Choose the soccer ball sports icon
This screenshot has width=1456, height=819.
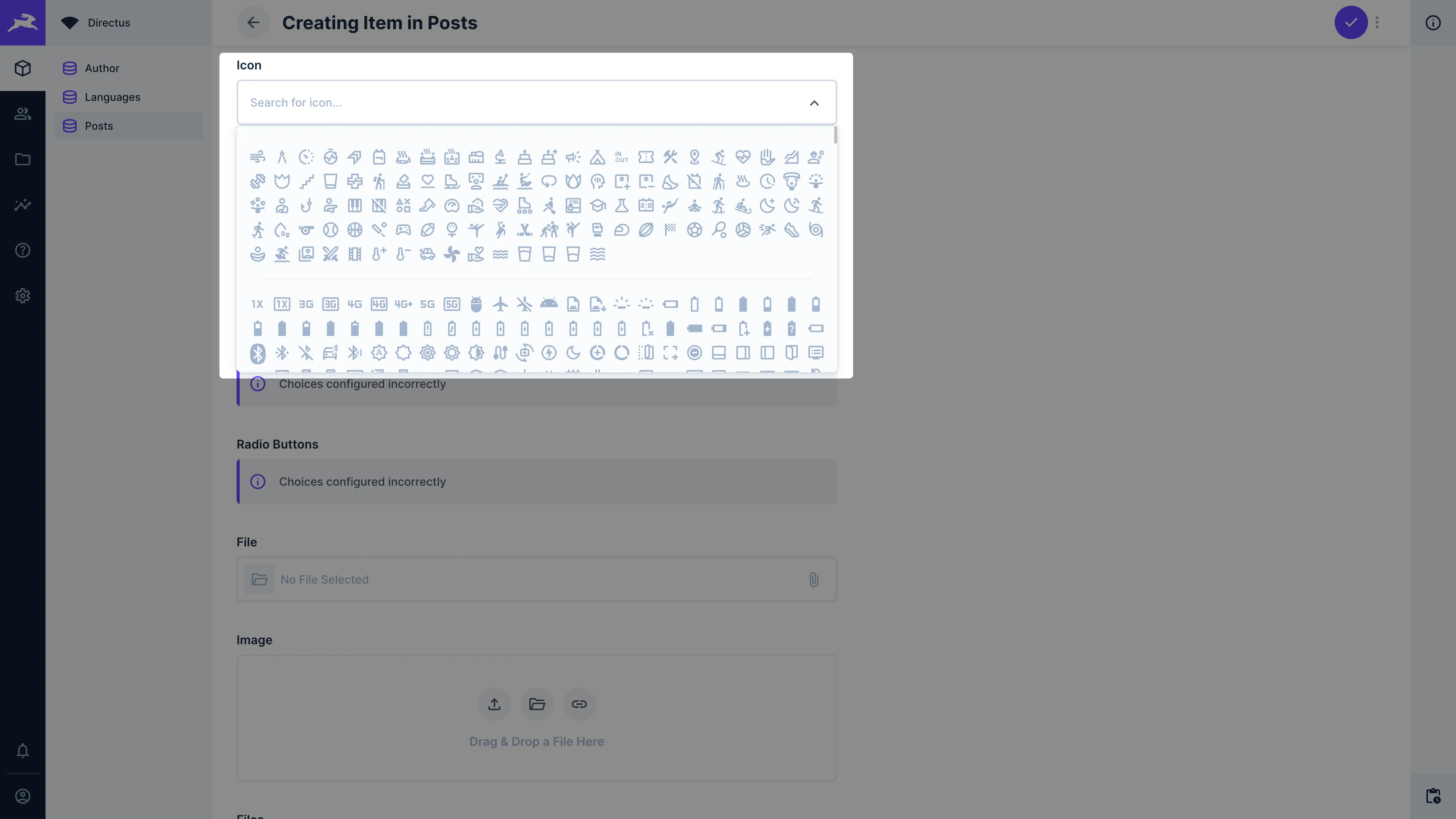point(695,229)
